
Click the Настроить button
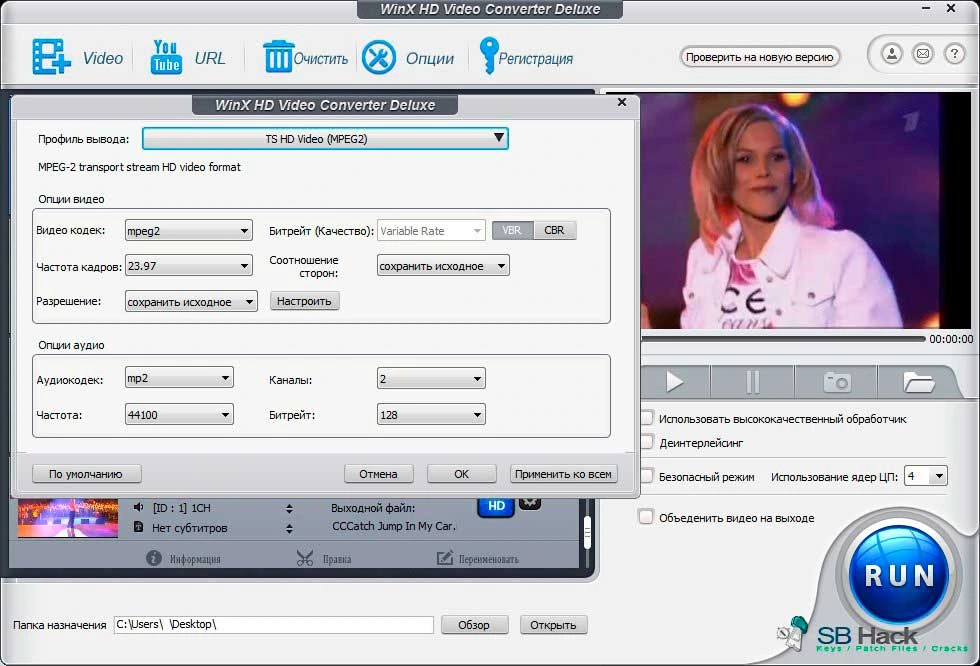pos(304,301)
